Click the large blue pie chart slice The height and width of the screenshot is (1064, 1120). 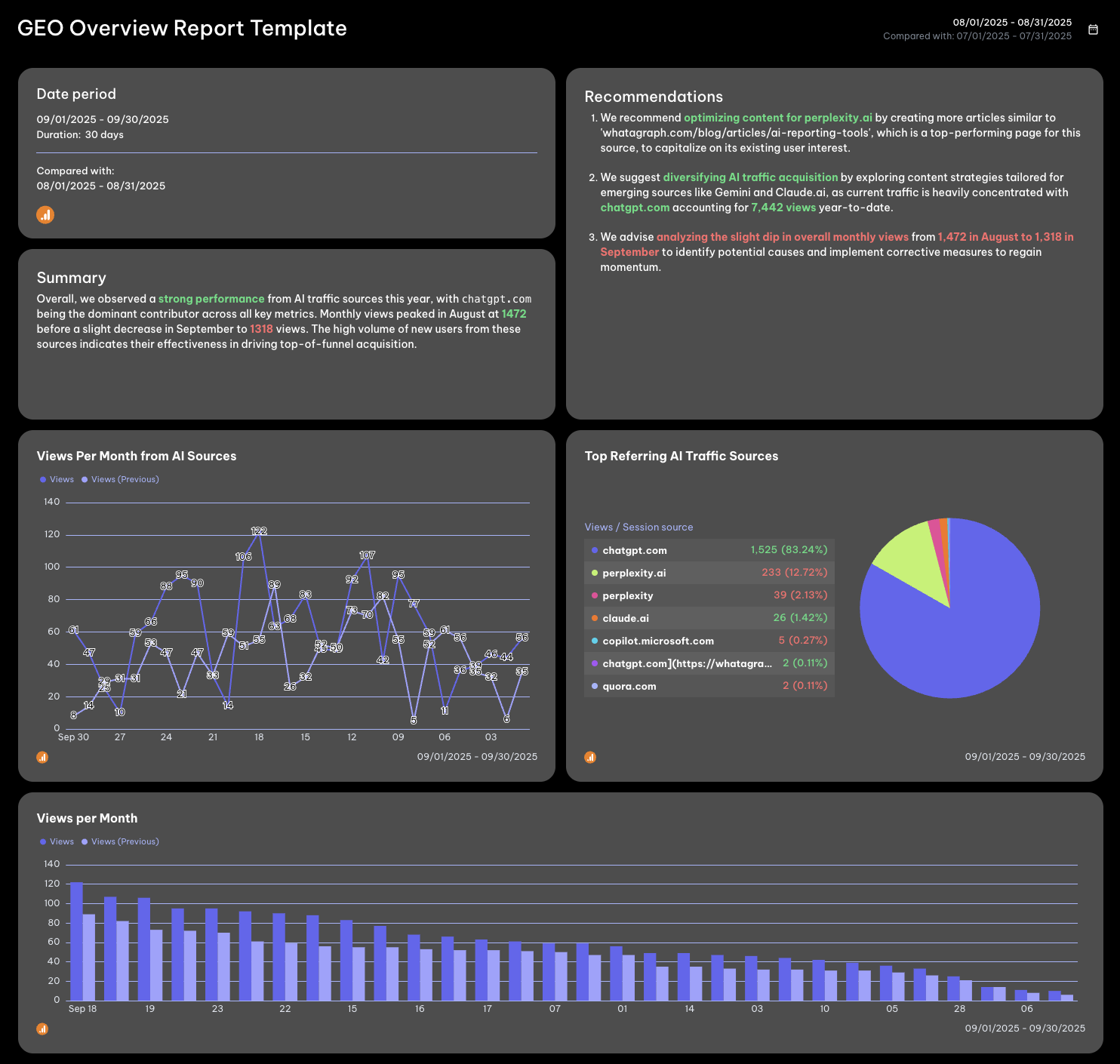958,641
